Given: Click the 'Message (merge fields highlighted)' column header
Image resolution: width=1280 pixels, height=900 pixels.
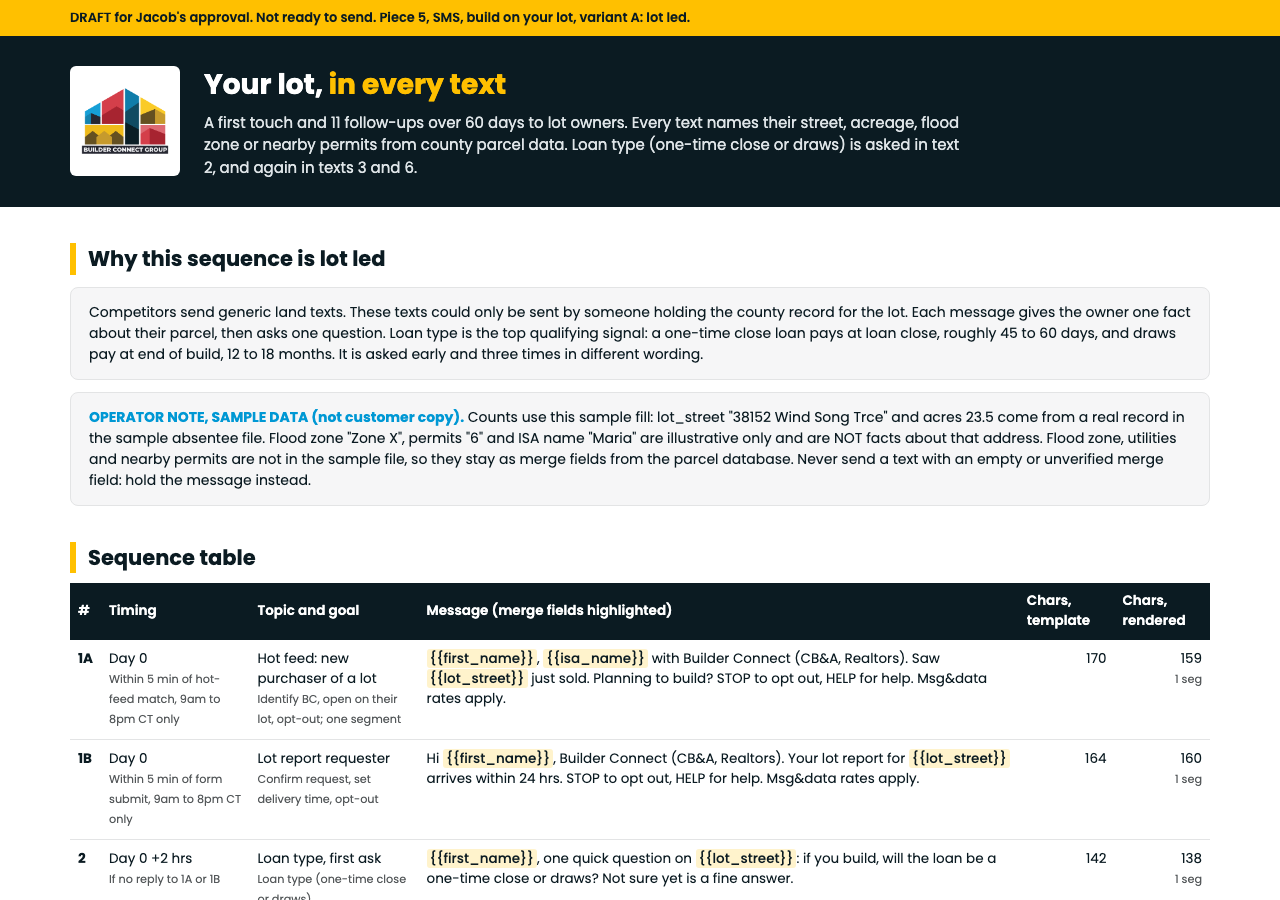Looking at the screenshot, I should pyautogui.click(x=549, y=610).
